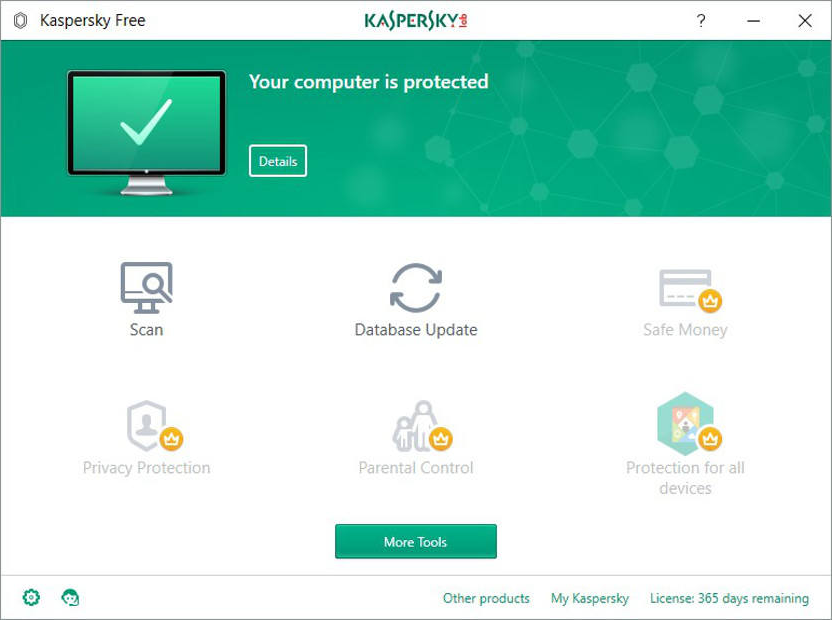View protection Details
This screenshot has height=620, width=832.
tap(277, 160)
